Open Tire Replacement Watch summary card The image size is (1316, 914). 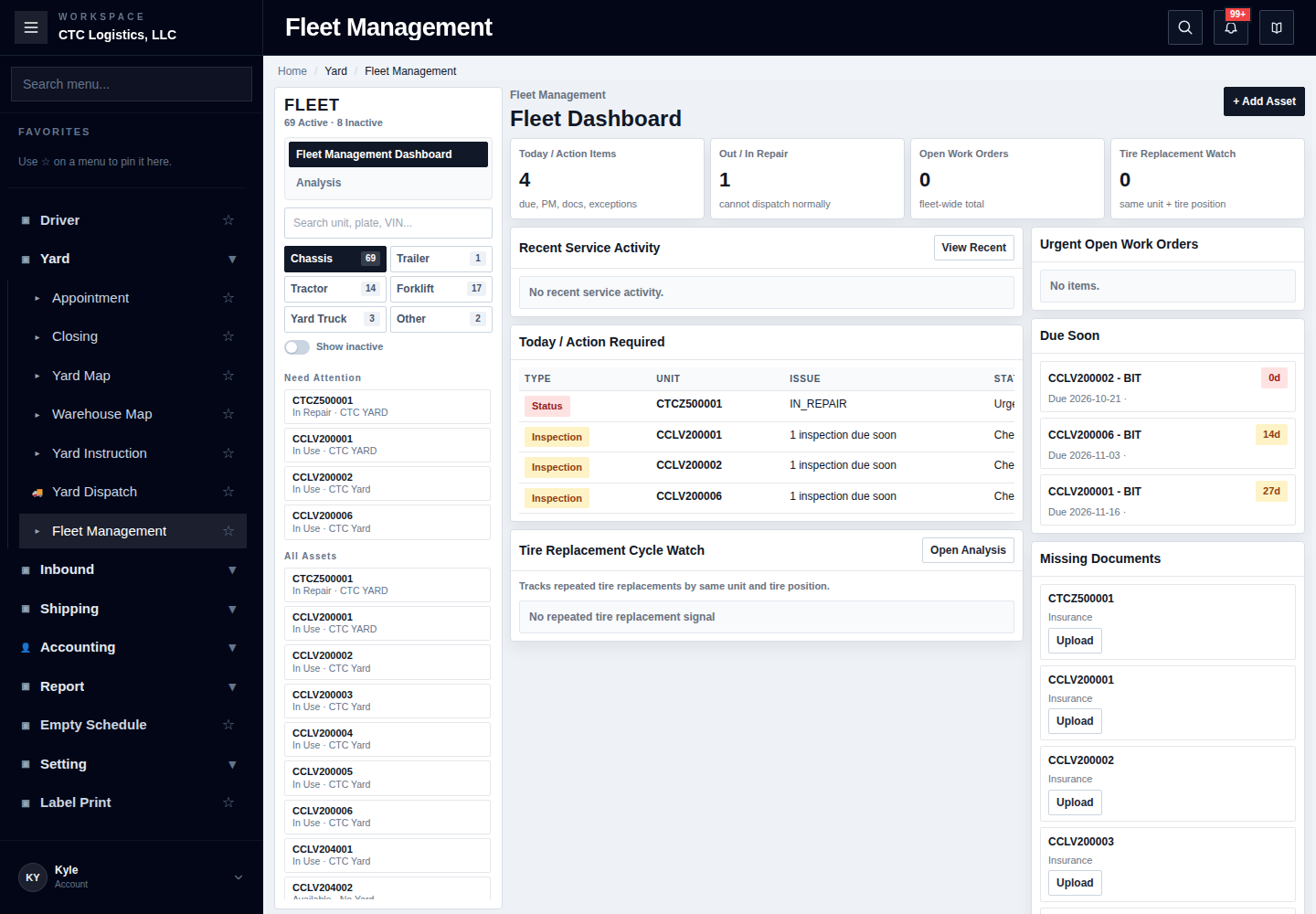[1207, 178]
